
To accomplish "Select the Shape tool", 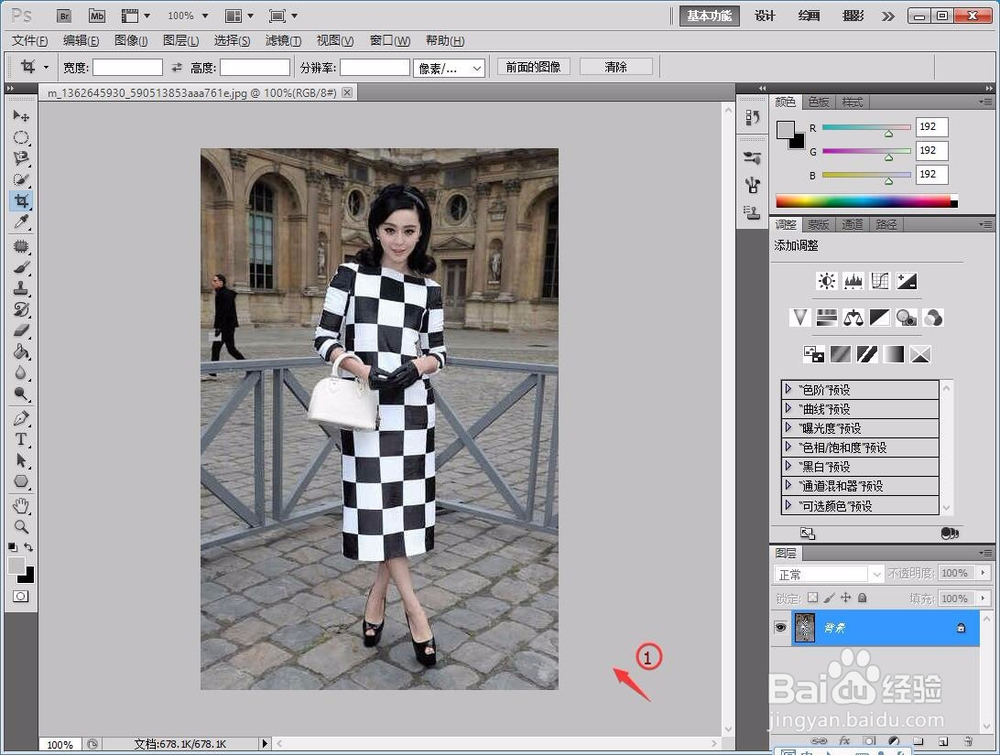I will point(21,481).
